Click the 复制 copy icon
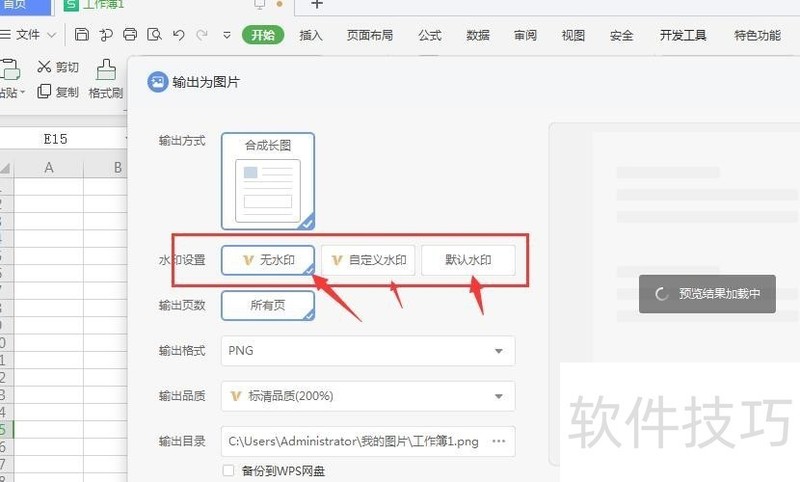Screen dimensions: 800x482 pyautogui.click(x=44, y=91)
